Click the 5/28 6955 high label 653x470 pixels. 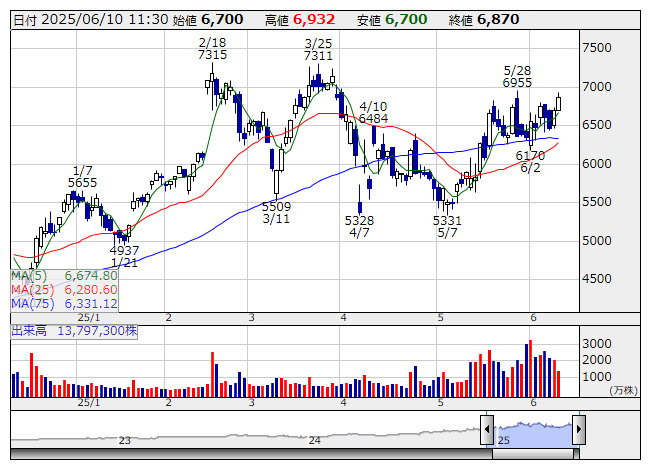click(517, 77)
